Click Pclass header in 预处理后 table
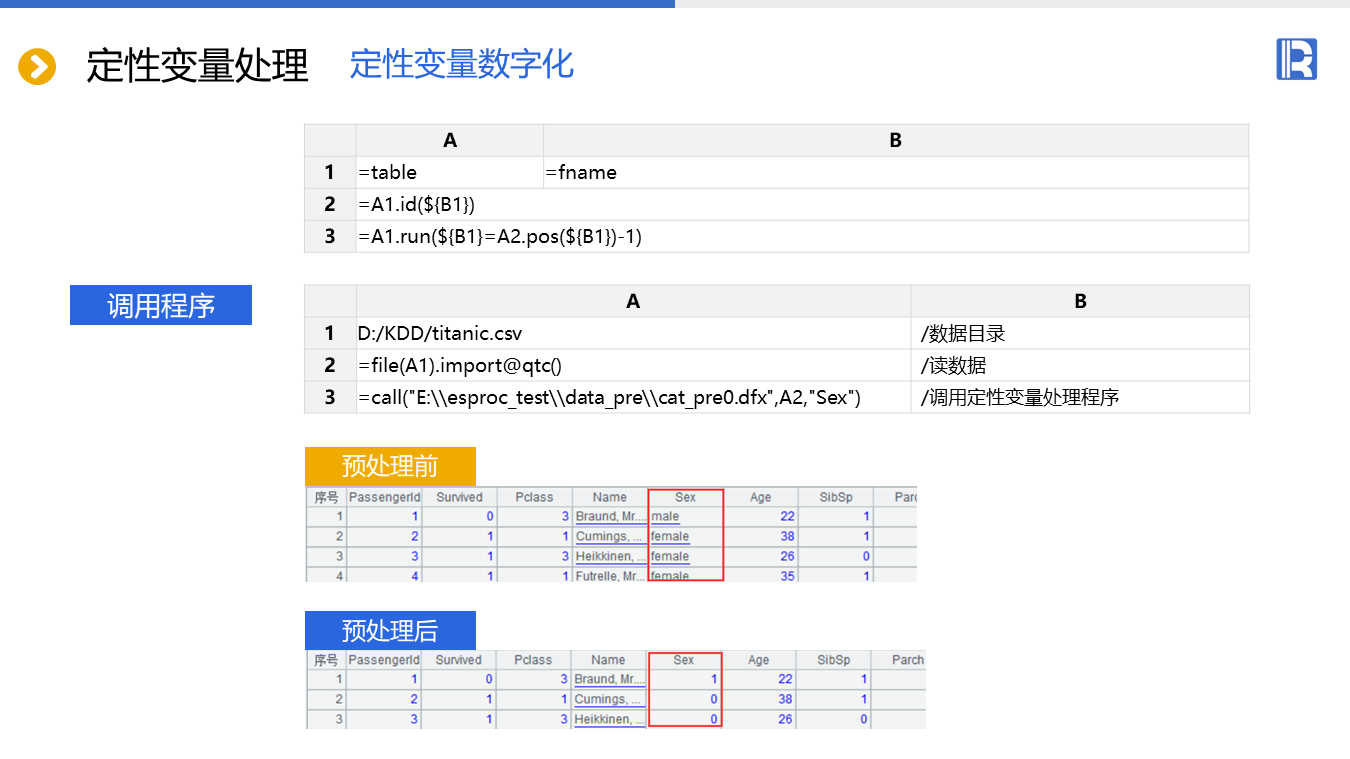This screenshot has height=759, width=1350. pos(533,660)
